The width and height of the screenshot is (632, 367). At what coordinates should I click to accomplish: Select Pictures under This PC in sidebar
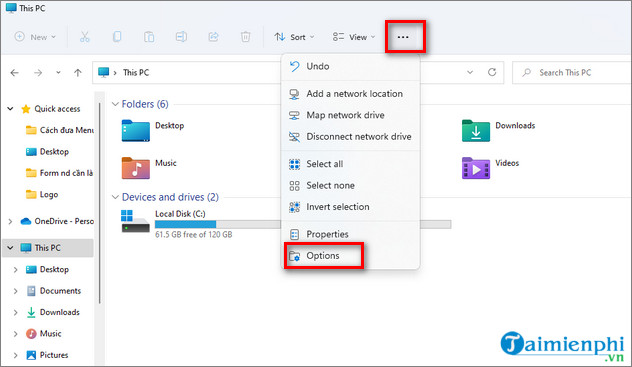[47, 355]
